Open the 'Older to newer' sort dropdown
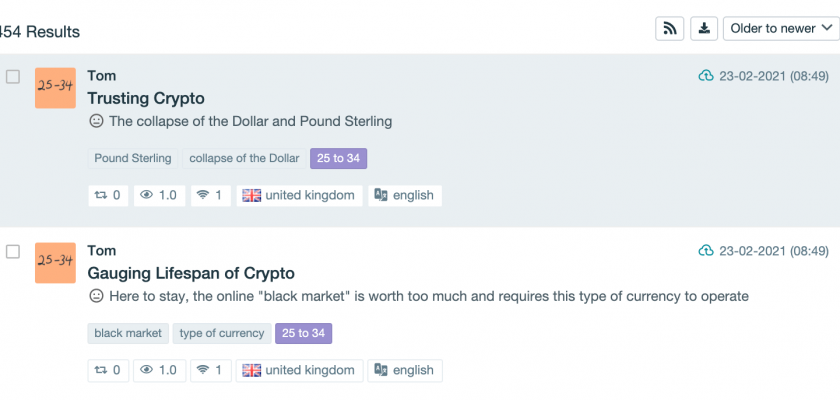840x400 pixels. pyautogui.click(x=781, y=28)
